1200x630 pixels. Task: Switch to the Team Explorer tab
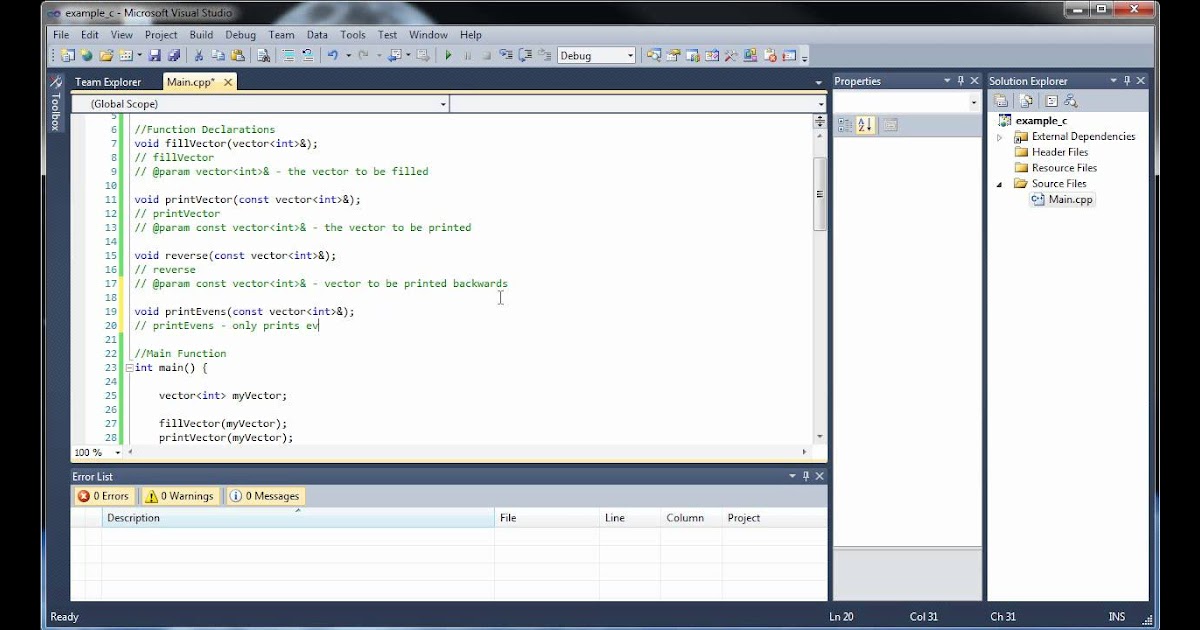108,82
